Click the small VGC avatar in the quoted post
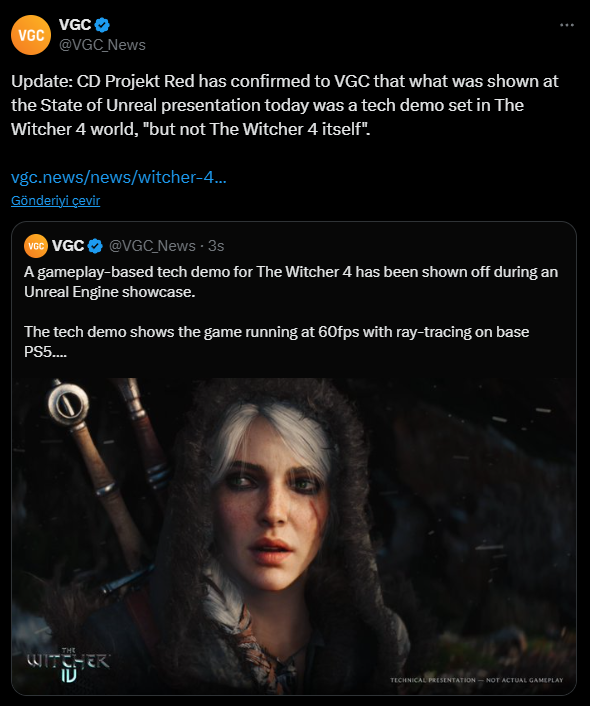 36,246
